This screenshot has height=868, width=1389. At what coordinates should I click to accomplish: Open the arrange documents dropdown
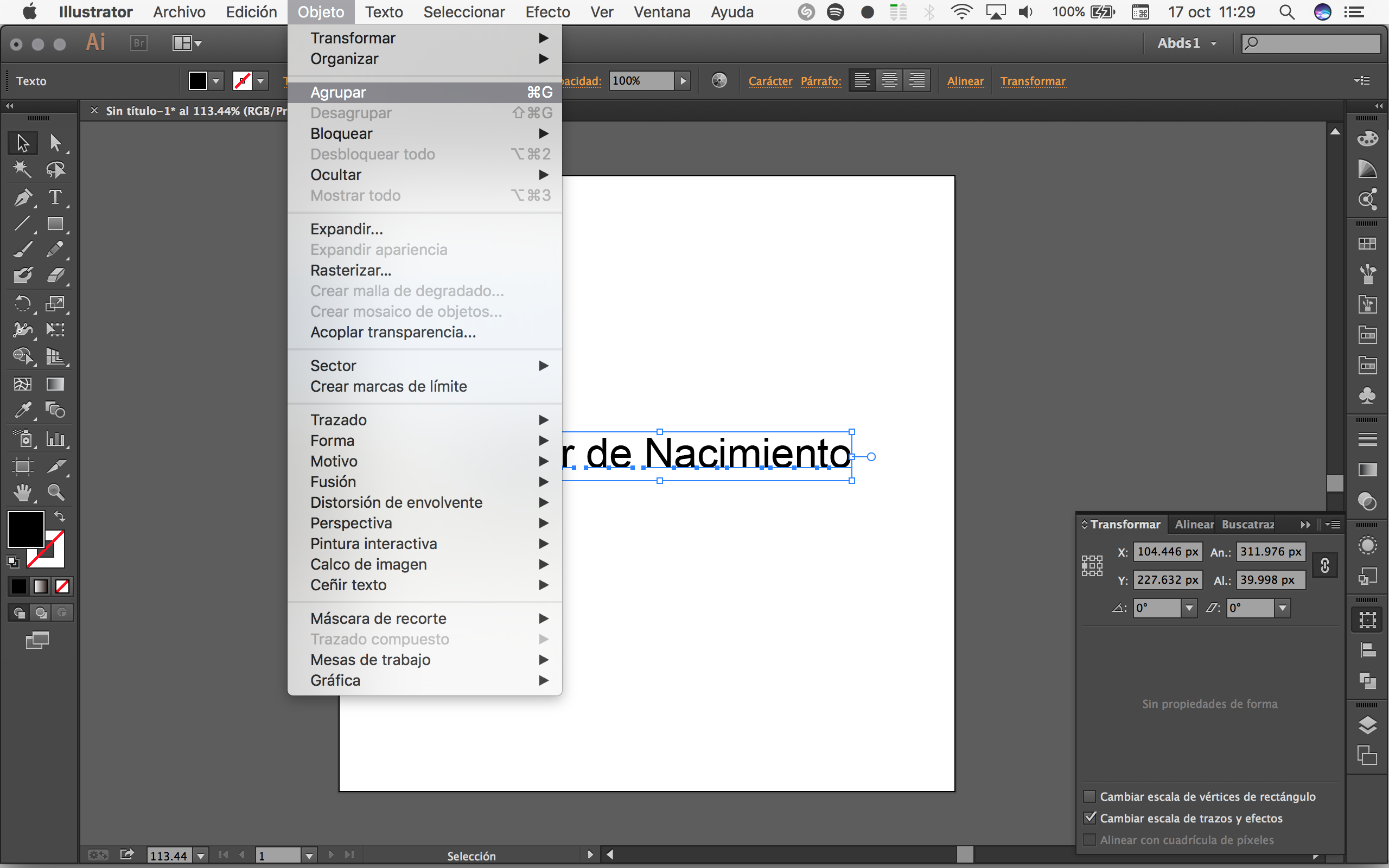(x=187, y=43)
